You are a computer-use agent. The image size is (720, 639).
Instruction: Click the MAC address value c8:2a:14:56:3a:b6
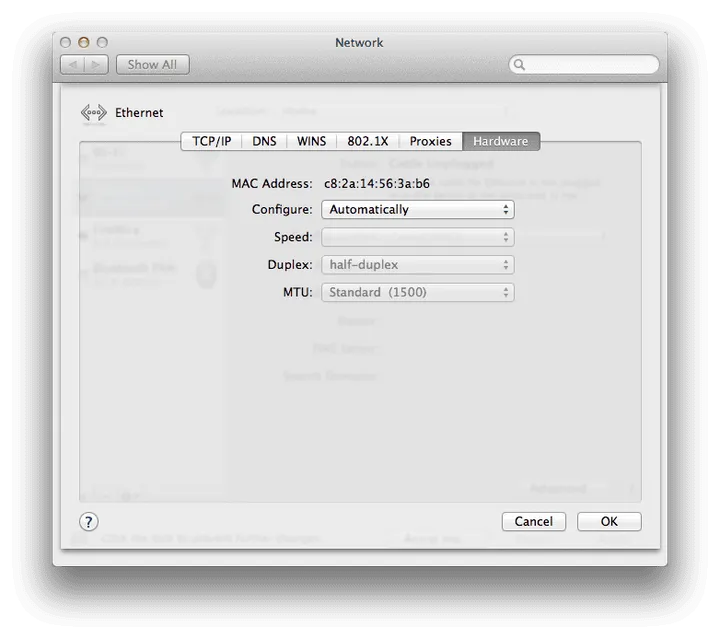[x=376, y=183]
